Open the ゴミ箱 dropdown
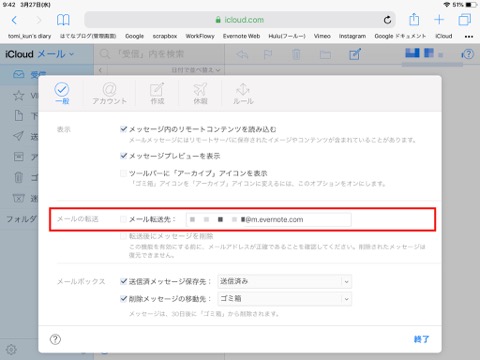480x360 pixels. 285,299
